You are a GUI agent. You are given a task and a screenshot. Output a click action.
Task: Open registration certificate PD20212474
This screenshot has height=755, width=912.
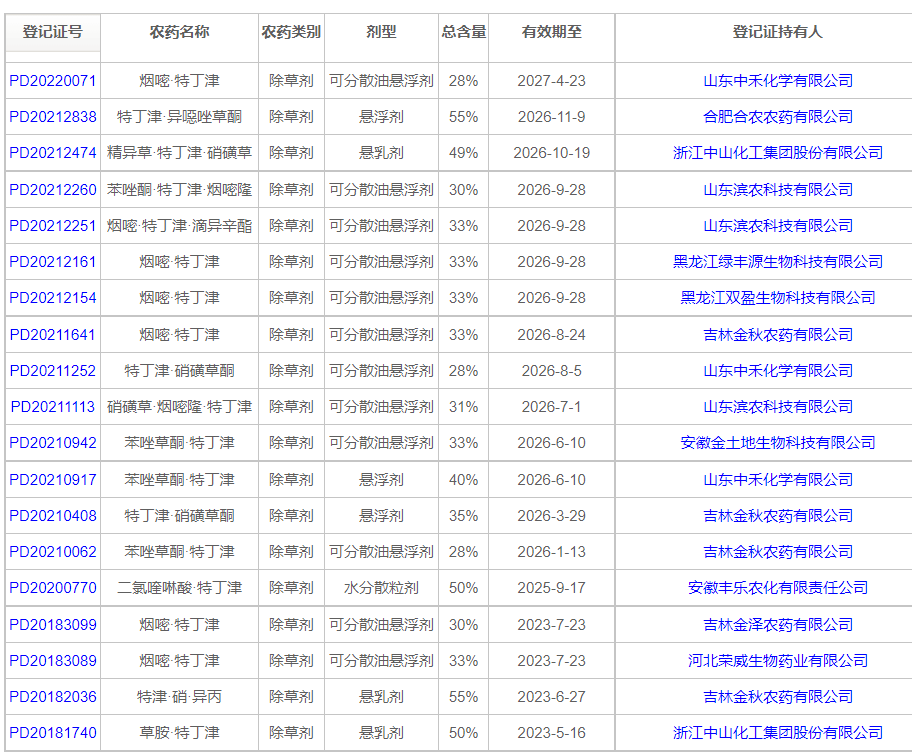pyautogui.click(x=51, y=153)
